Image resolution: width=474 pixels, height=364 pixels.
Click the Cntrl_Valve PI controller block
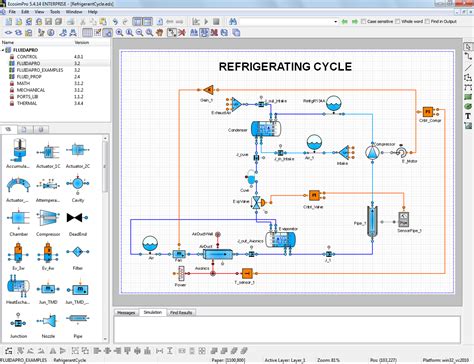click(314, 195)
